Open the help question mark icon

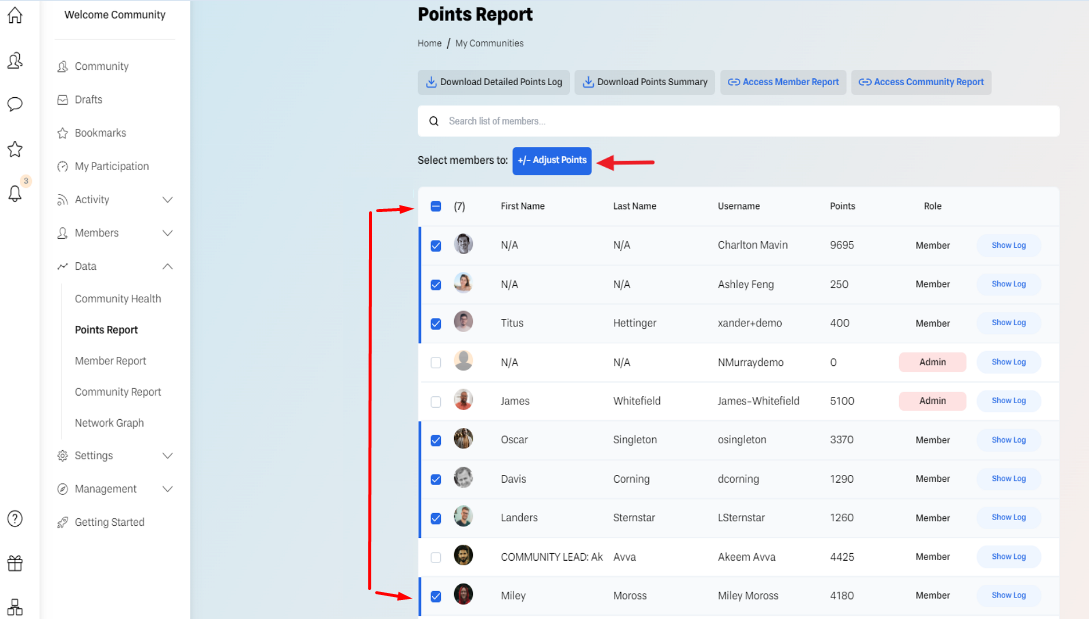(15, 519)
